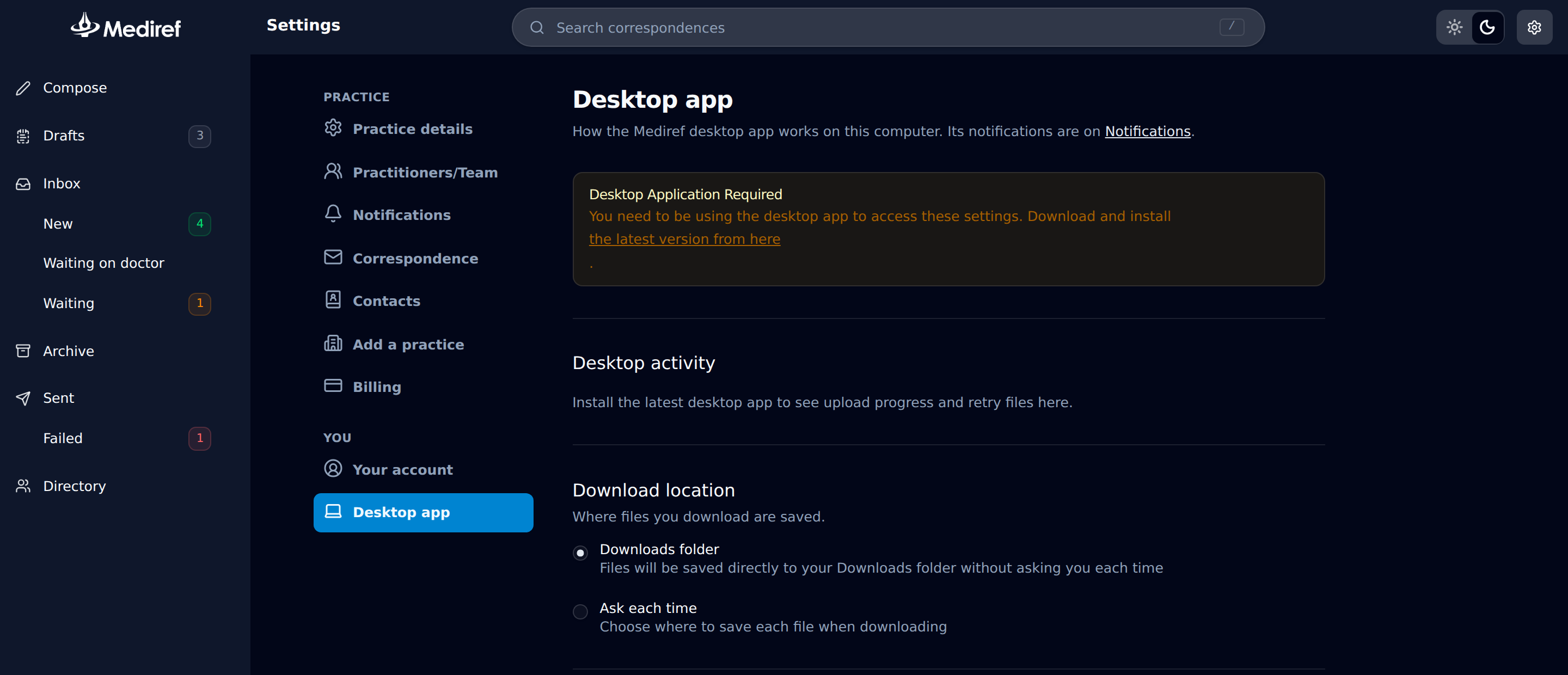The image size is (1568, 675).
Task: Click the Download location heading
Action: point(653,490)
